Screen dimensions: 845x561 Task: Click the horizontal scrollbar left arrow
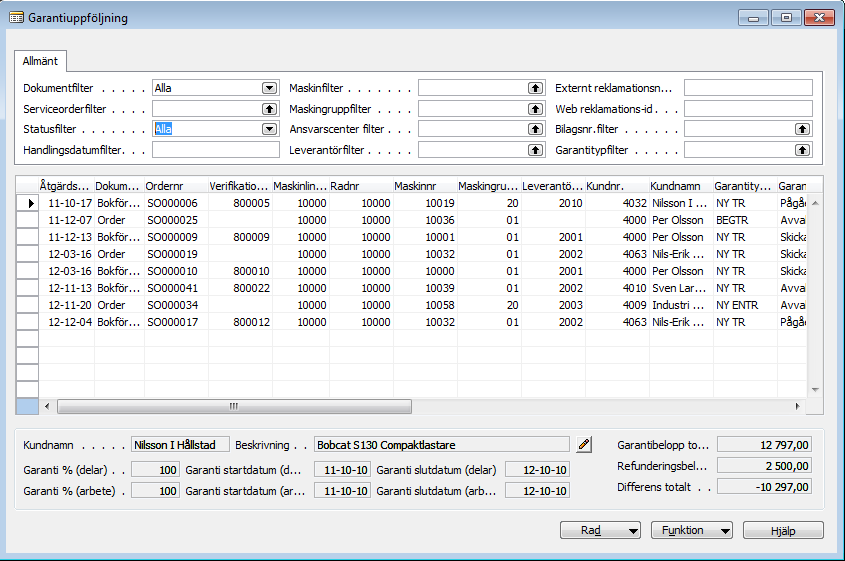coord(47,406)
